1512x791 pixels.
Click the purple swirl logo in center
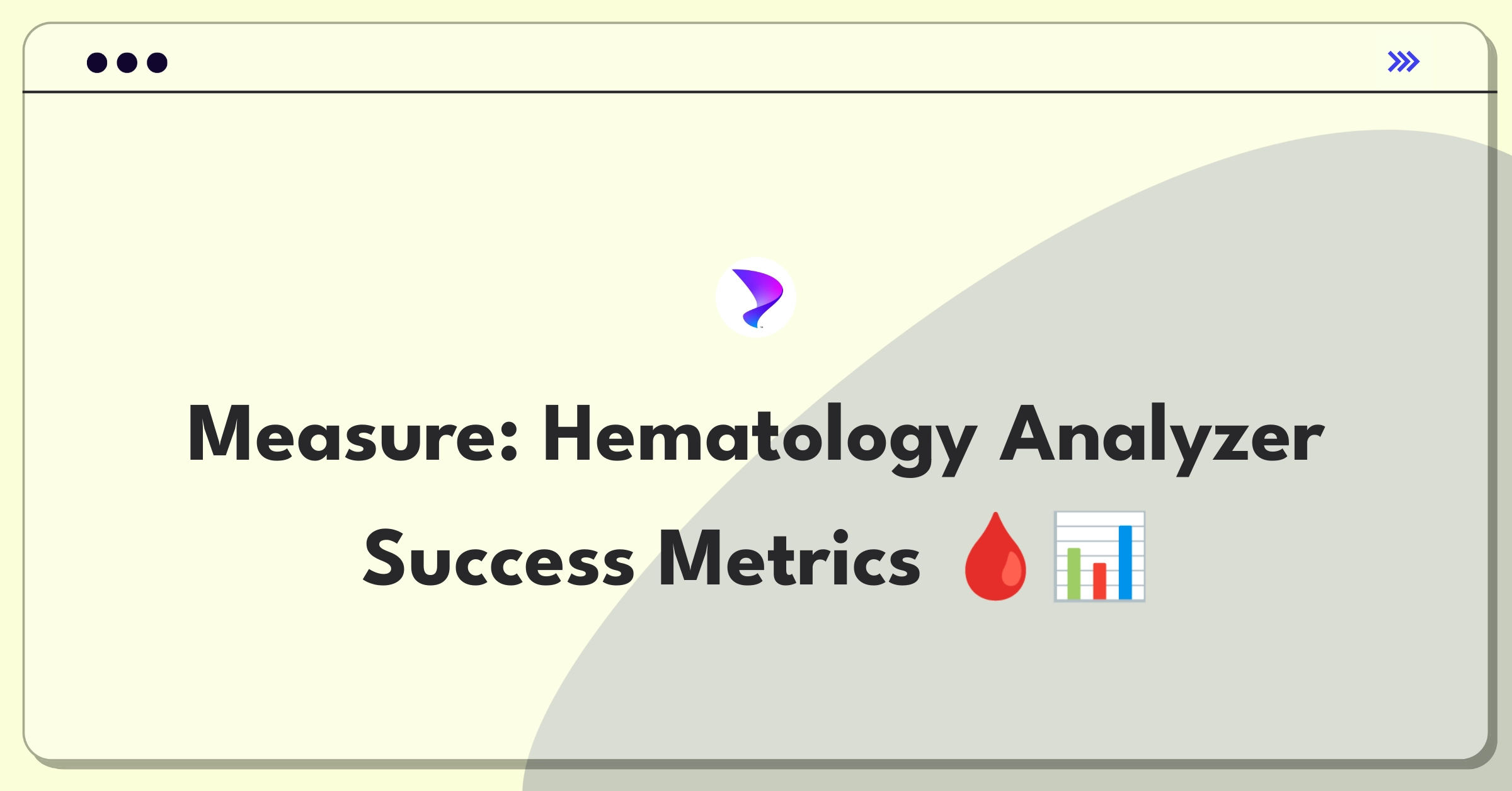(757, 299)
